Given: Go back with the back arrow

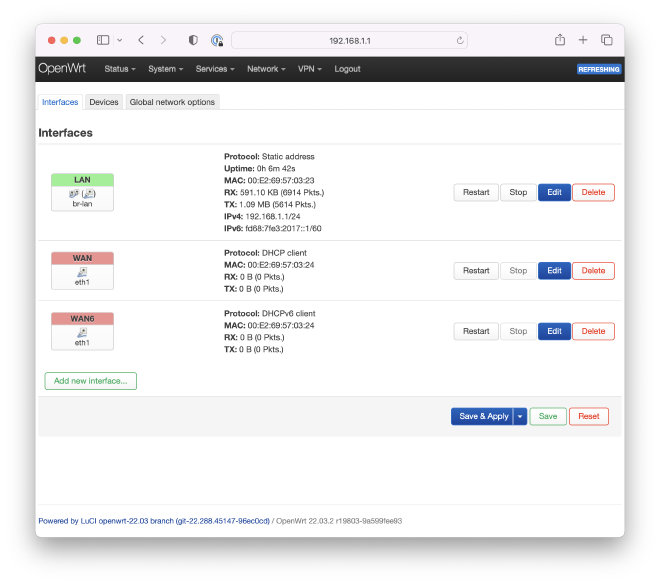Looking at the screenshot, I should tap(141, 40).
